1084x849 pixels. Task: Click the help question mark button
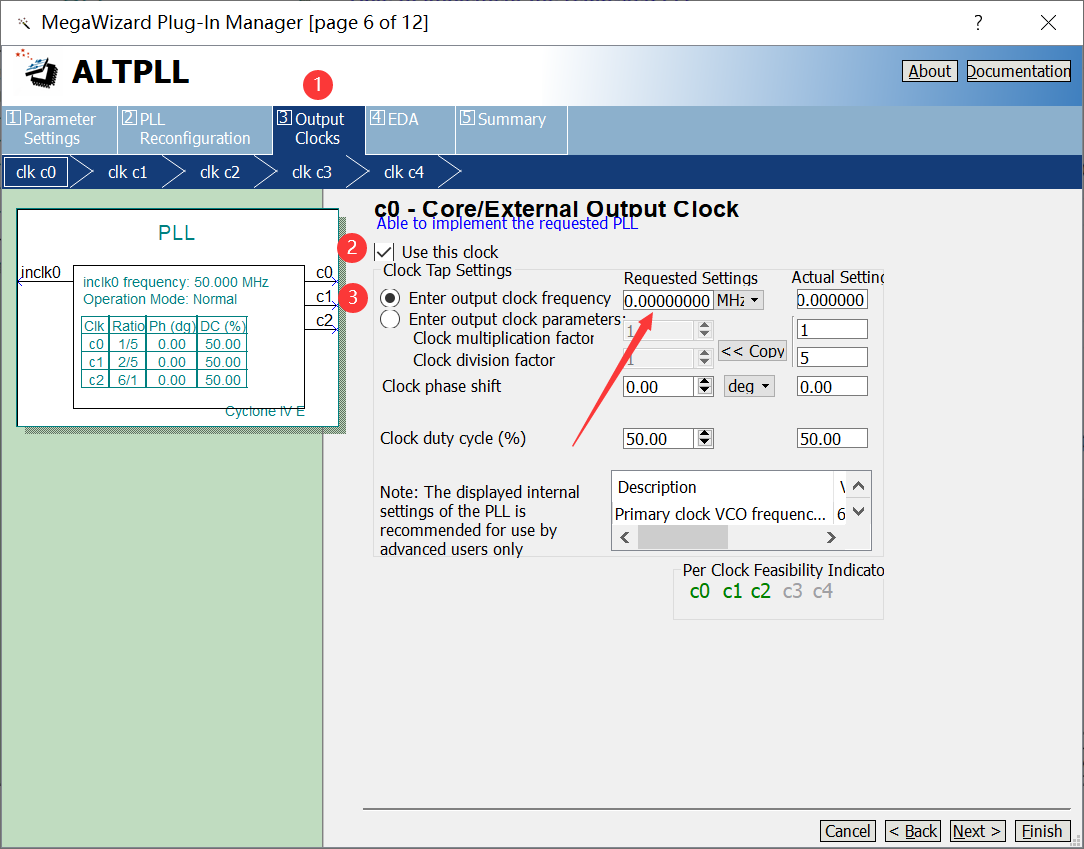point(978,23)
